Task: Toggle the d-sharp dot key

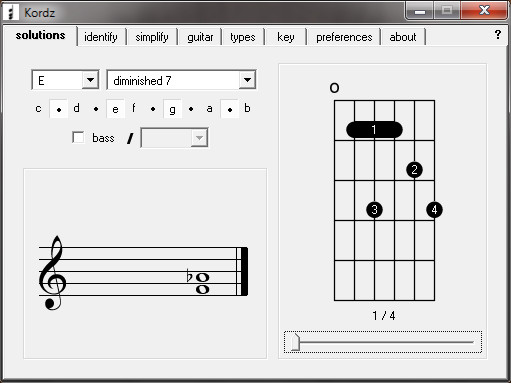Action: [96, 109]
